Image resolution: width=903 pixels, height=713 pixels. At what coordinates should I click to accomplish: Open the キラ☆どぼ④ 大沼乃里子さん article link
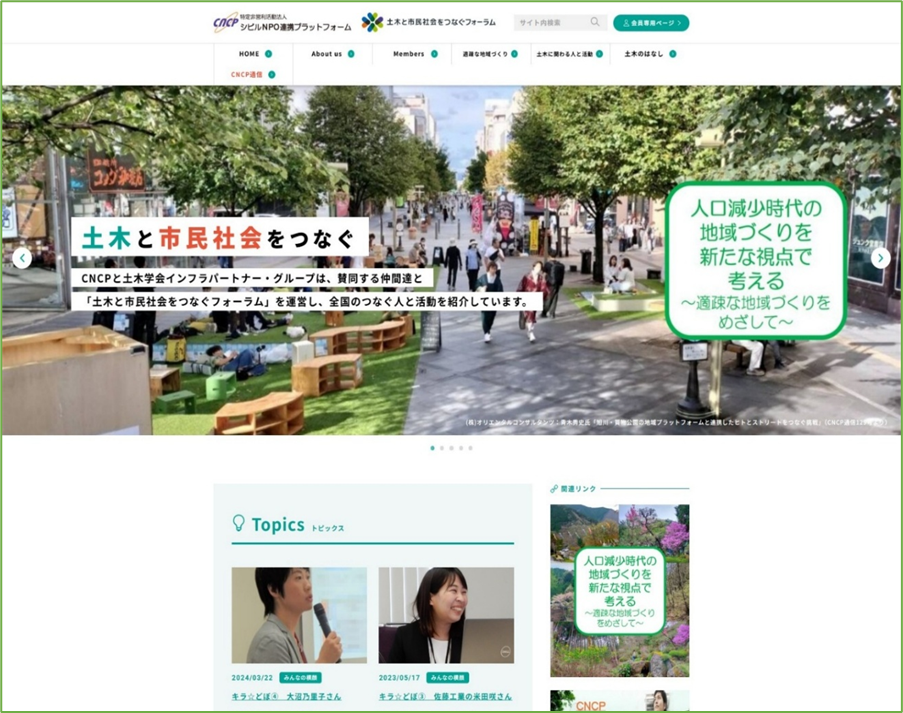point(285,696)
